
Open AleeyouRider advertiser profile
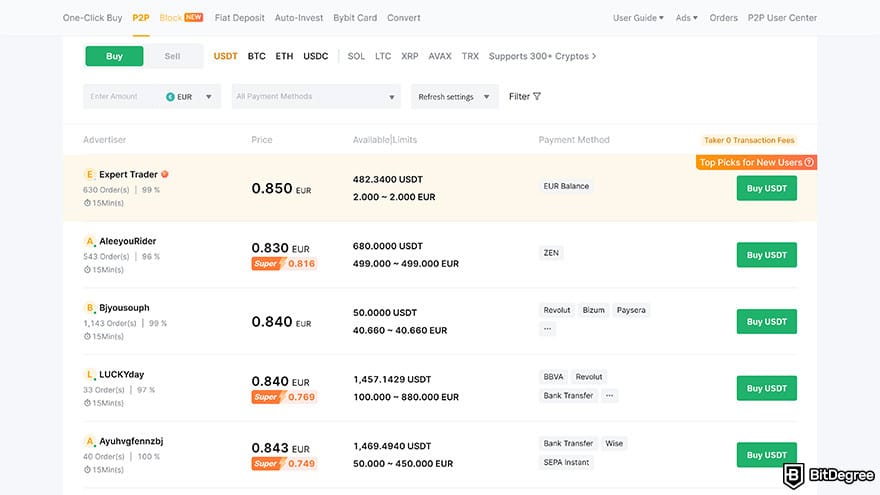coord(128,241)
